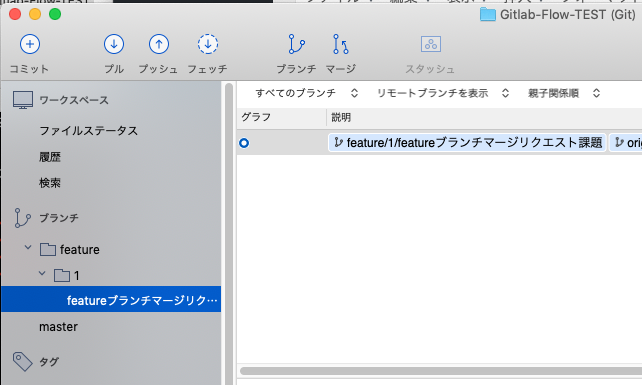The image size is (642, 385).
Task: Collapse the folder 1 chevron
Action: click(x=42, y=273)
